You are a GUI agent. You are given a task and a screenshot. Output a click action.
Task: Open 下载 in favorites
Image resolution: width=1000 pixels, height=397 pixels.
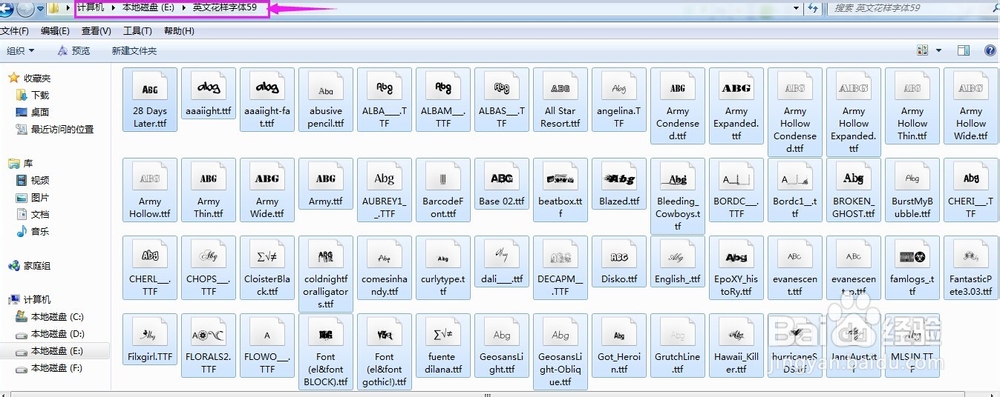40,95
